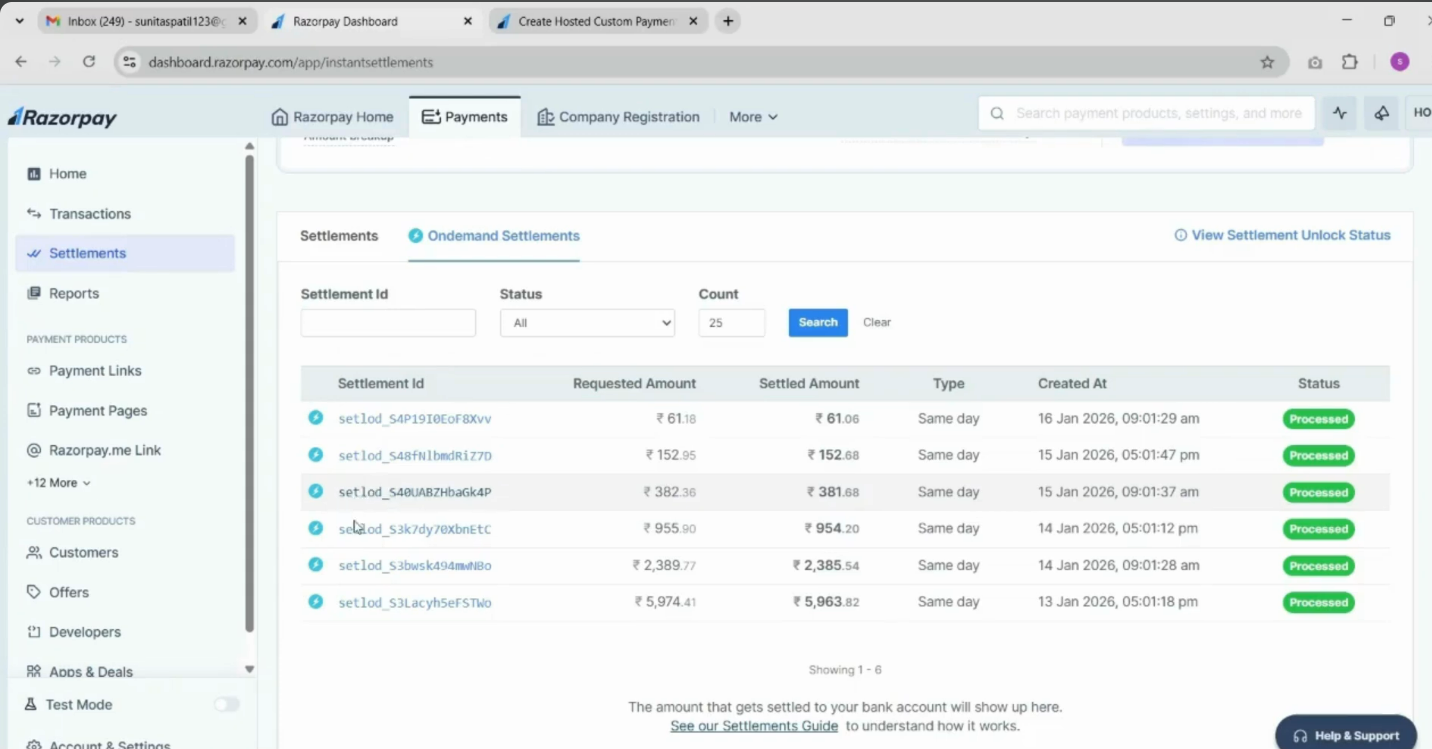
Task: Click the Requested Amount column header
Action: [634, 383]
